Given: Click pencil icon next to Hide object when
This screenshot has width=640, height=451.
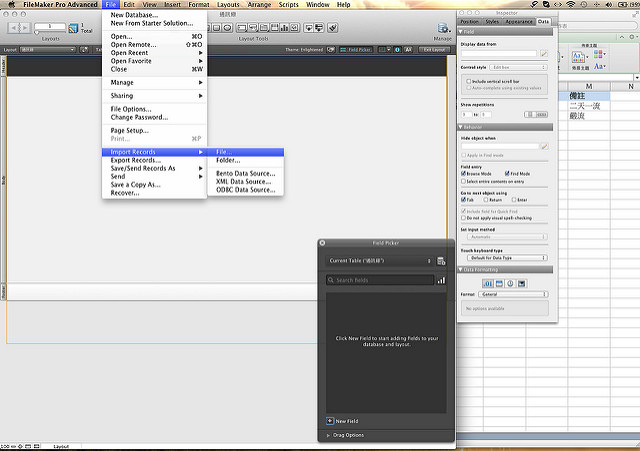Looking at the screenshot, I should [x=544, y=146].
